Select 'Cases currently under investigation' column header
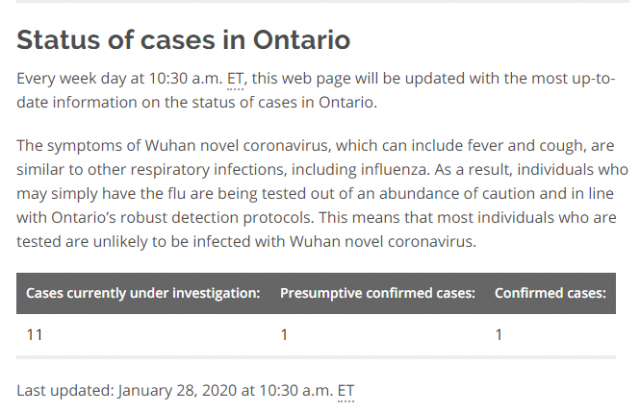 point(143,293)
